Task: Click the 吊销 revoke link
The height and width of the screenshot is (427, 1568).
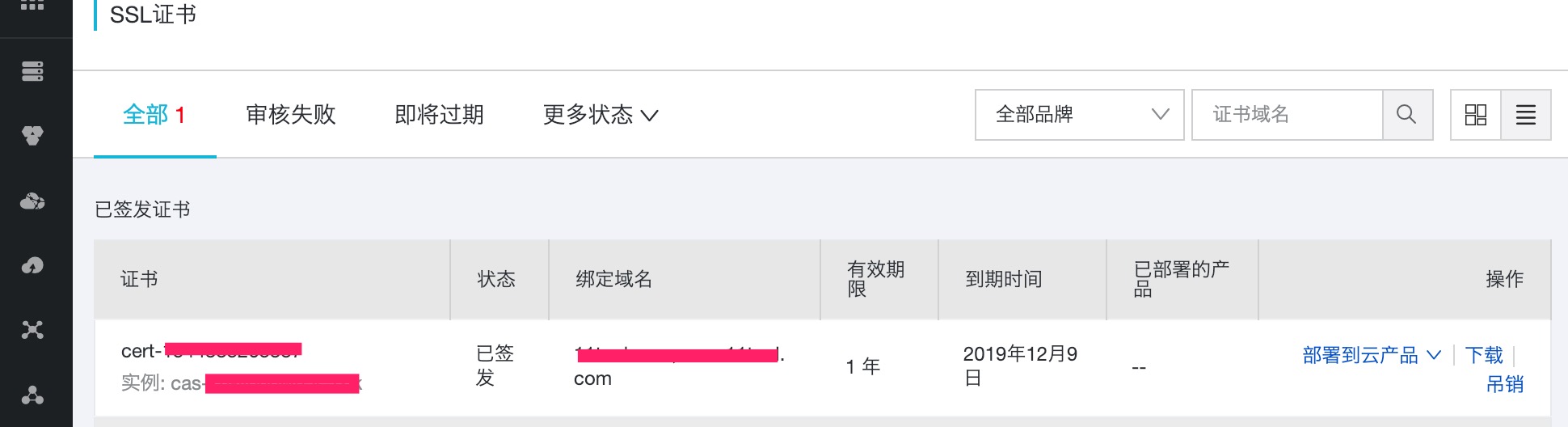Action: tap(1505, 384)
